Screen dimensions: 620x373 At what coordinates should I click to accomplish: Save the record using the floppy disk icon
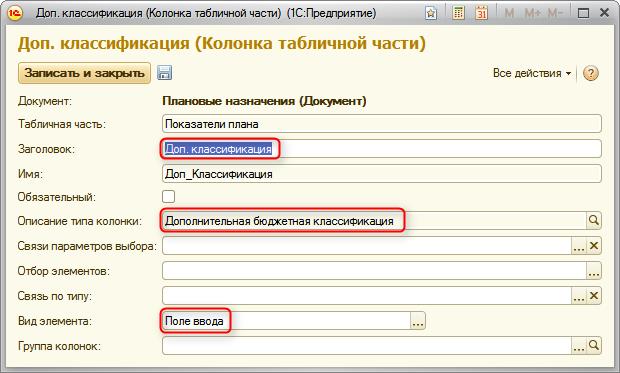point(164,73)
